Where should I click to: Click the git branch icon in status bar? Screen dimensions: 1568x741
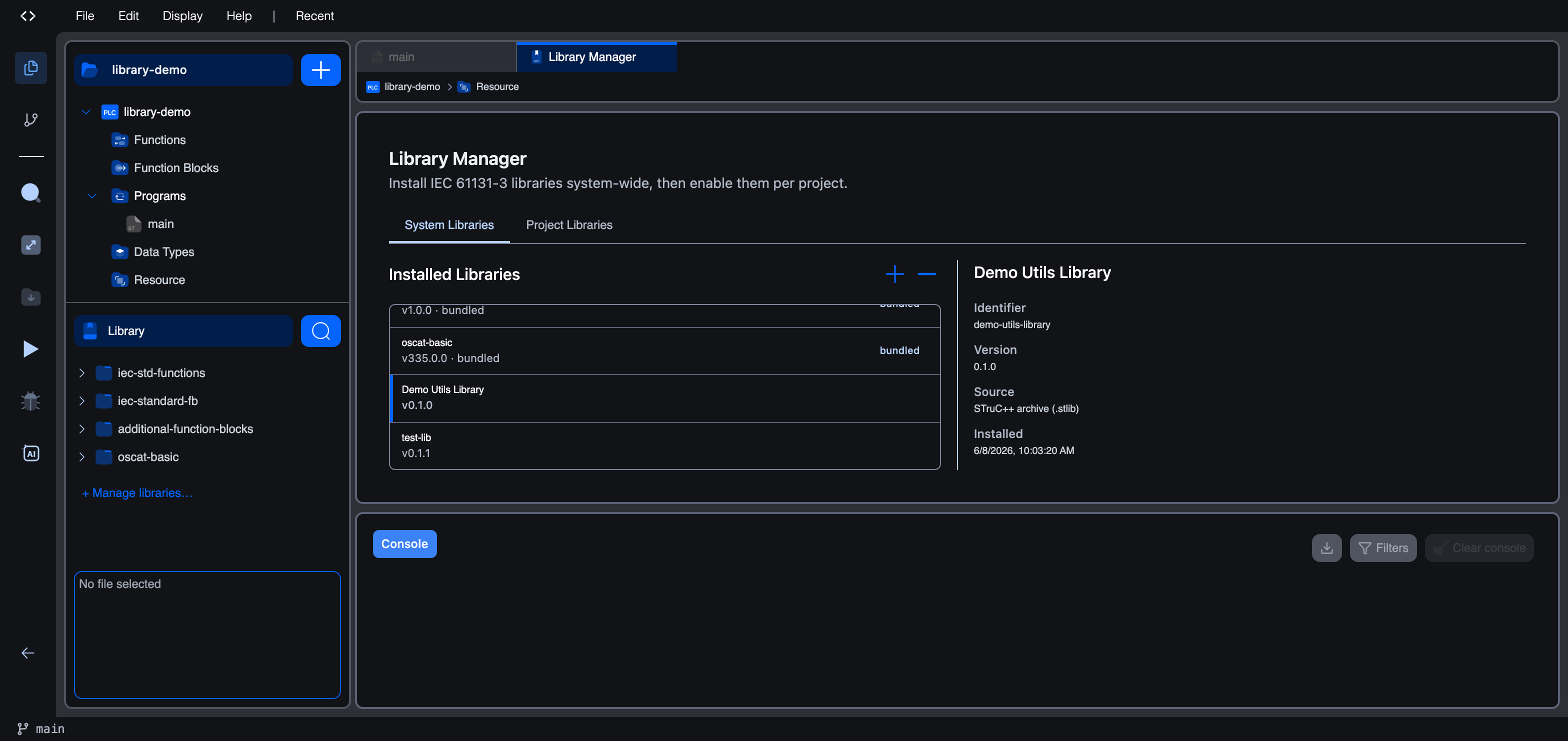click(x=22, y=728)
